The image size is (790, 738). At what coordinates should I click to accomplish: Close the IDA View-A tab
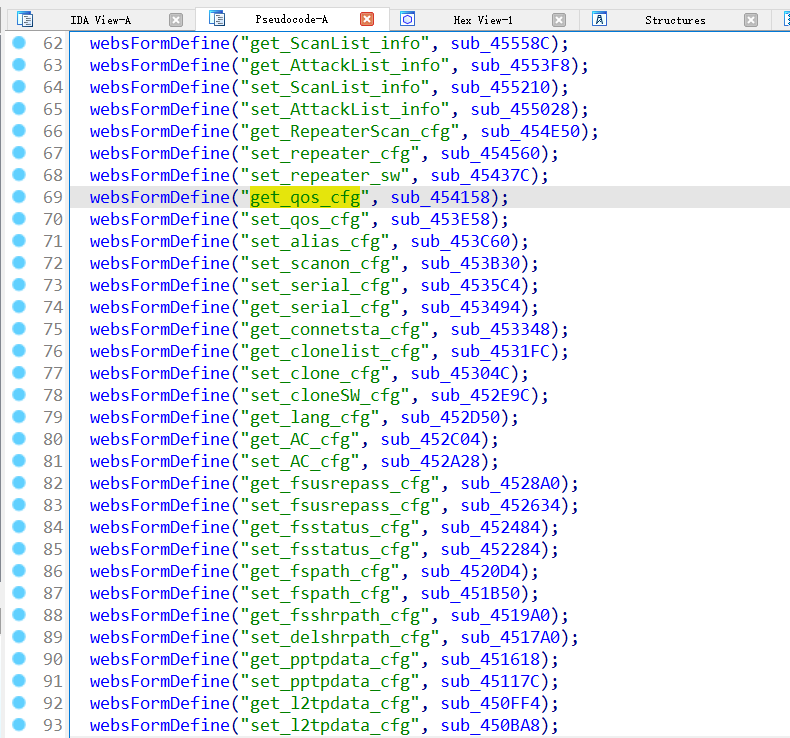pyautogui.click(x=176, y=19)
